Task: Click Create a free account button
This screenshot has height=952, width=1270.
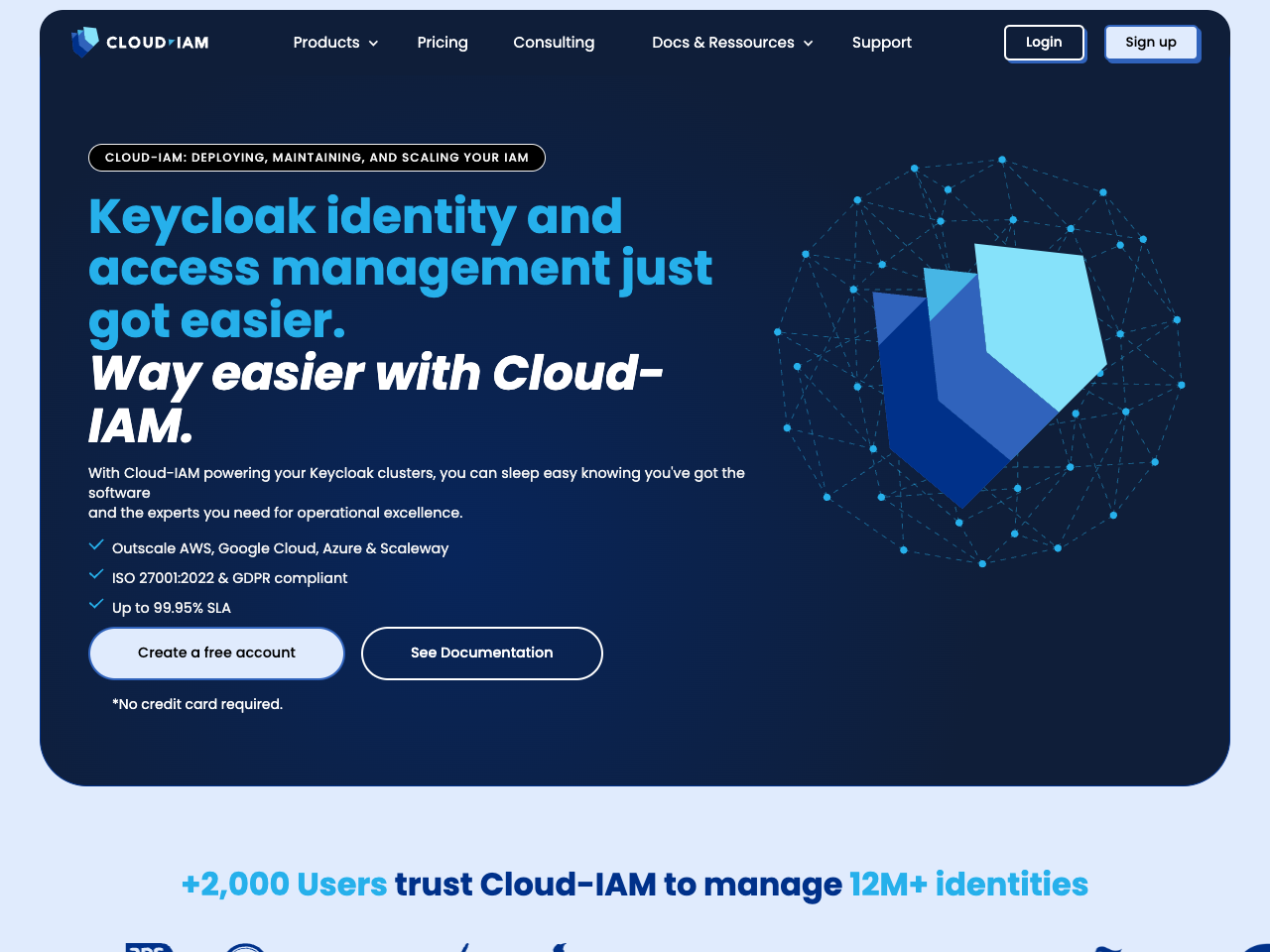Action: coord(216,654)
